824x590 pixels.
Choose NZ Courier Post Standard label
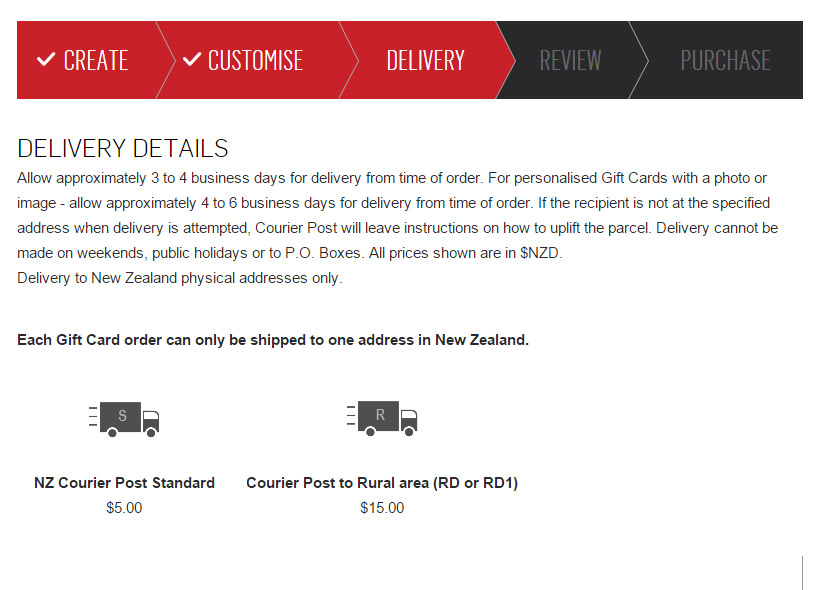click(x=124, y=483)
